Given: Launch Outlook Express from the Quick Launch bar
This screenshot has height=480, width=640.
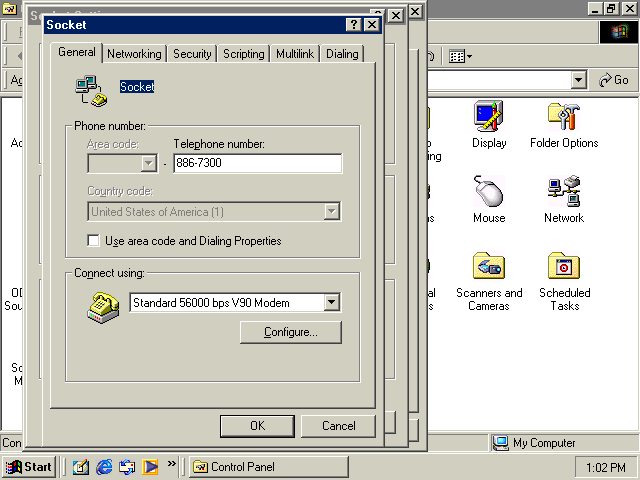Looking at the screenshot, I should coord(127,466).
